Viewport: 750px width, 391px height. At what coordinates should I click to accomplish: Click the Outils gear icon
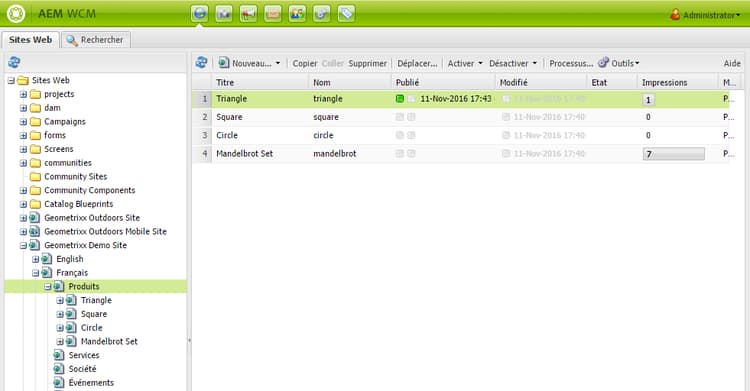[x=604, y=63]
